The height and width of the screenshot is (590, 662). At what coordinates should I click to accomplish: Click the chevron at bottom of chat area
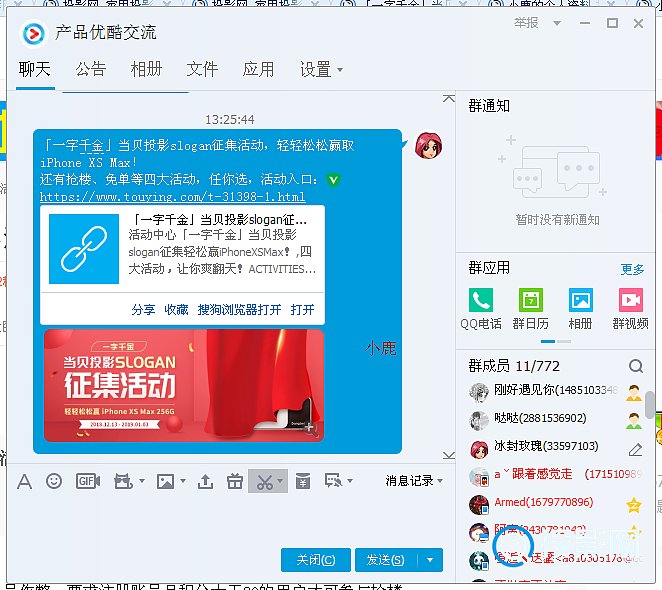(x=449, y=455)
